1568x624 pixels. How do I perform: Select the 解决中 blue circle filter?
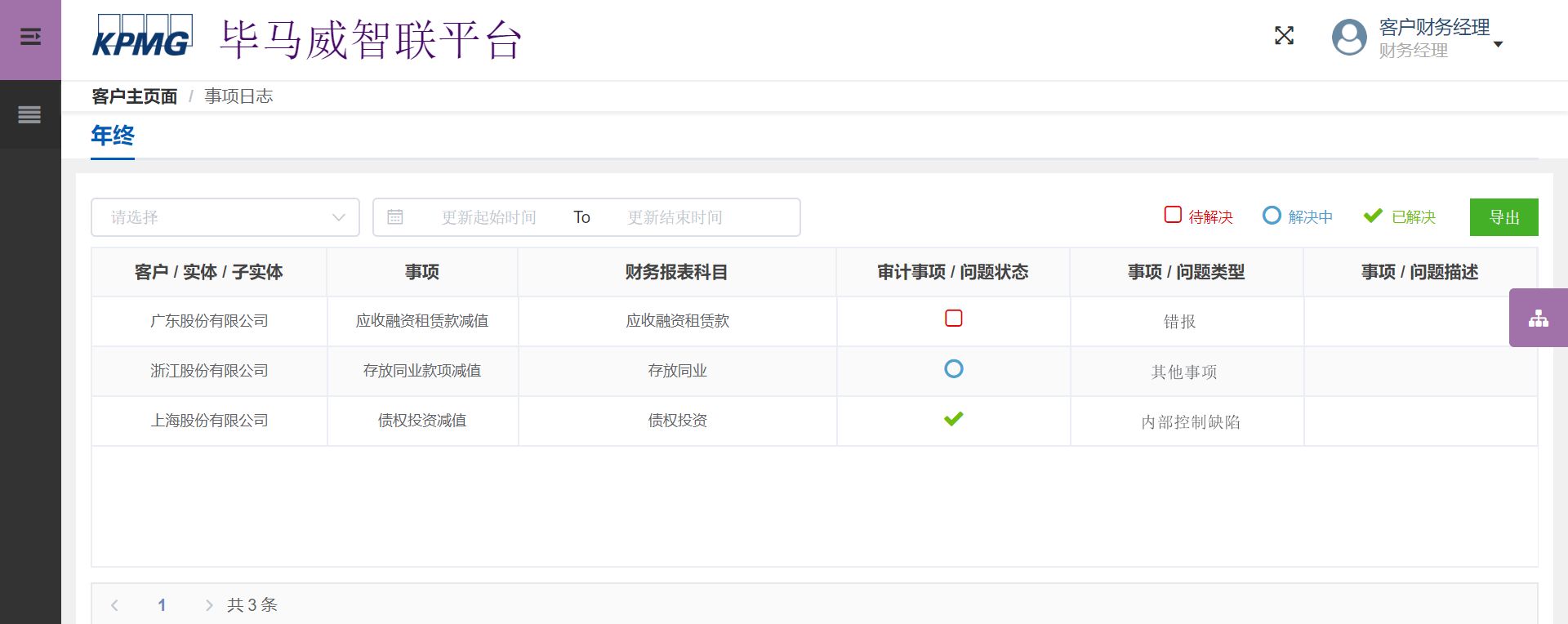tap(1272, 216)
